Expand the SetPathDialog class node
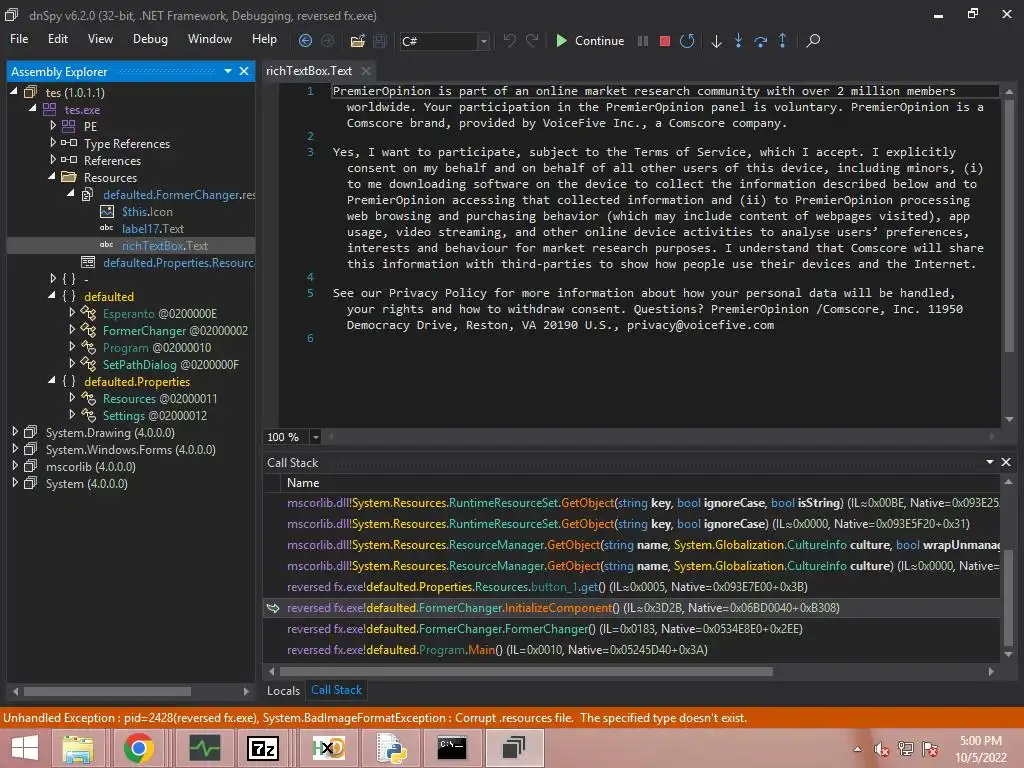 (72, 363)
